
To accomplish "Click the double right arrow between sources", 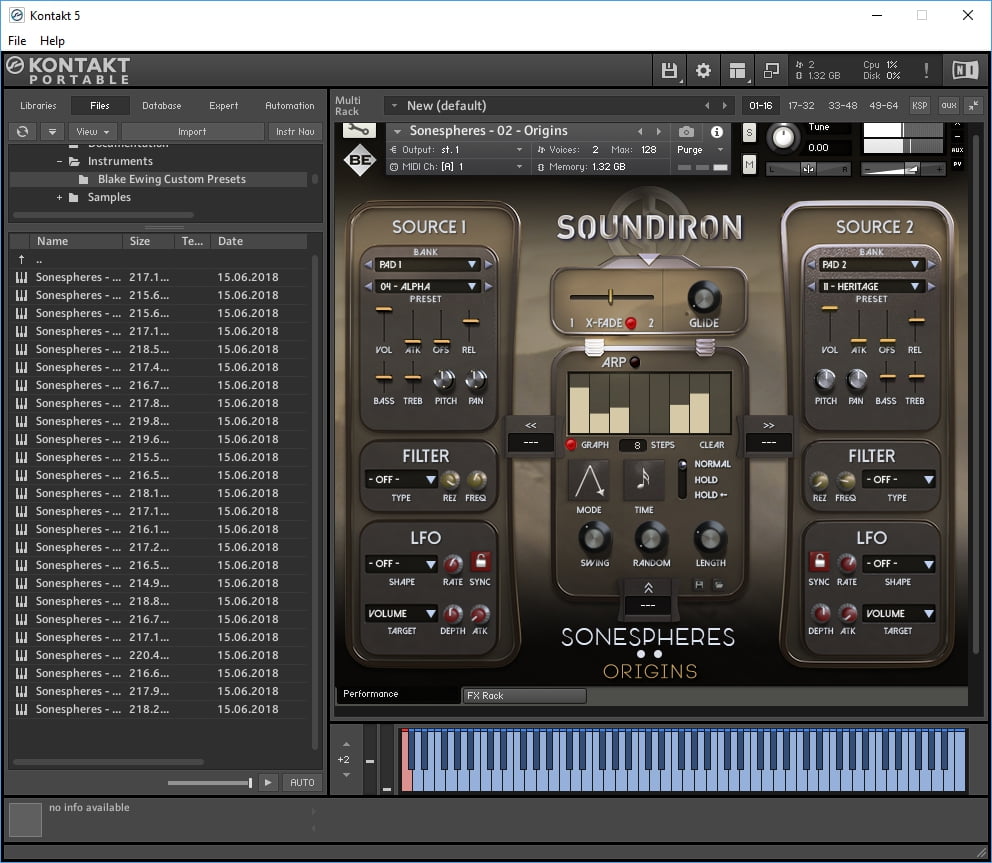I will [769, 425].
